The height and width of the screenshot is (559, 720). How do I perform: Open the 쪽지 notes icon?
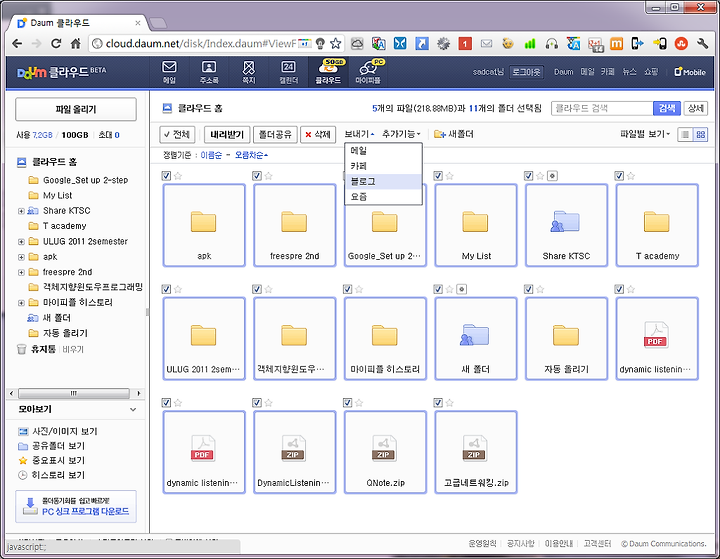[248, 72]
